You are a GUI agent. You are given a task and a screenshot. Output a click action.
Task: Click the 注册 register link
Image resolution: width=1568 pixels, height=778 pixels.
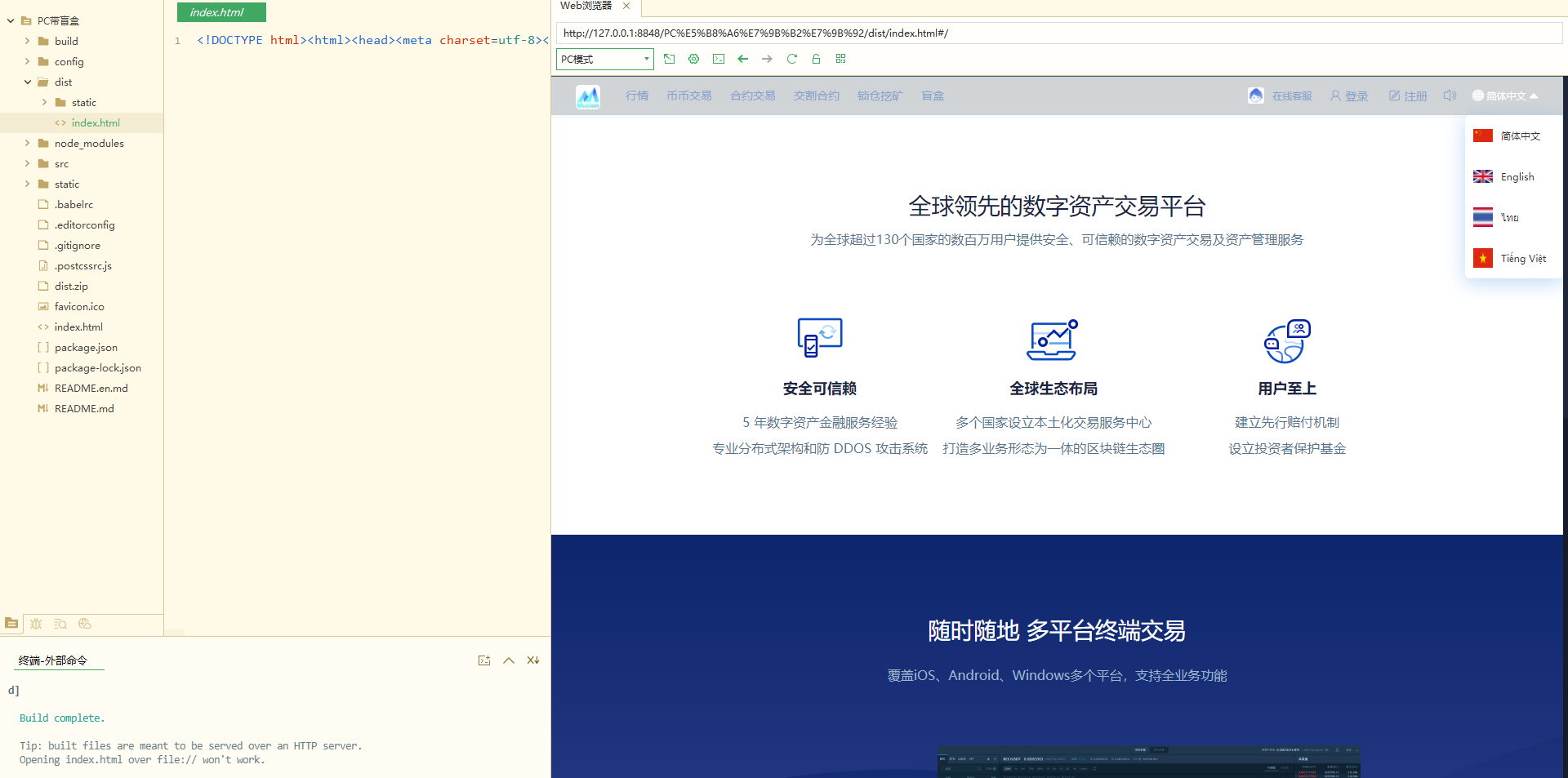click(x=1409, y=96)
